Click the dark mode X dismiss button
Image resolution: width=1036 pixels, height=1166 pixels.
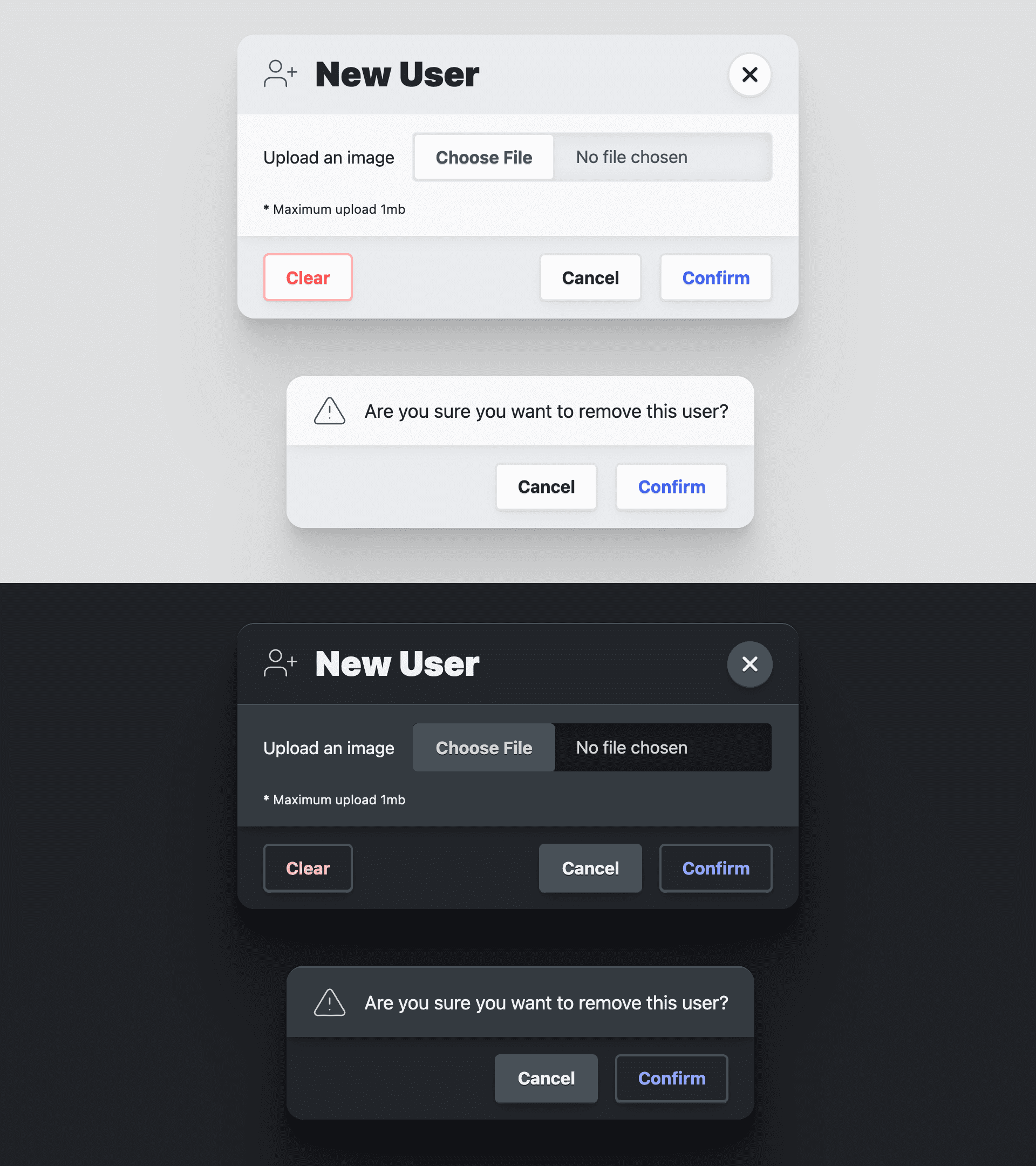[750, 663]
